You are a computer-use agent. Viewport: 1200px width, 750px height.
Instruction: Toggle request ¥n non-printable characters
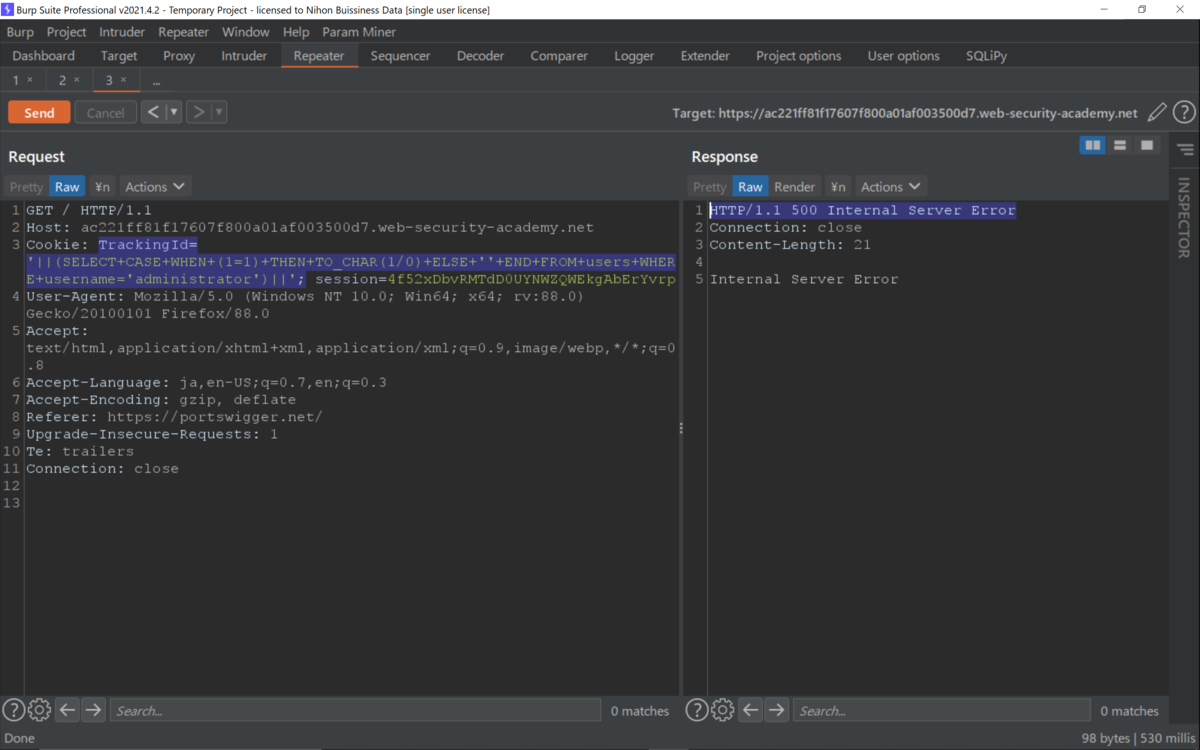point(102,187)
